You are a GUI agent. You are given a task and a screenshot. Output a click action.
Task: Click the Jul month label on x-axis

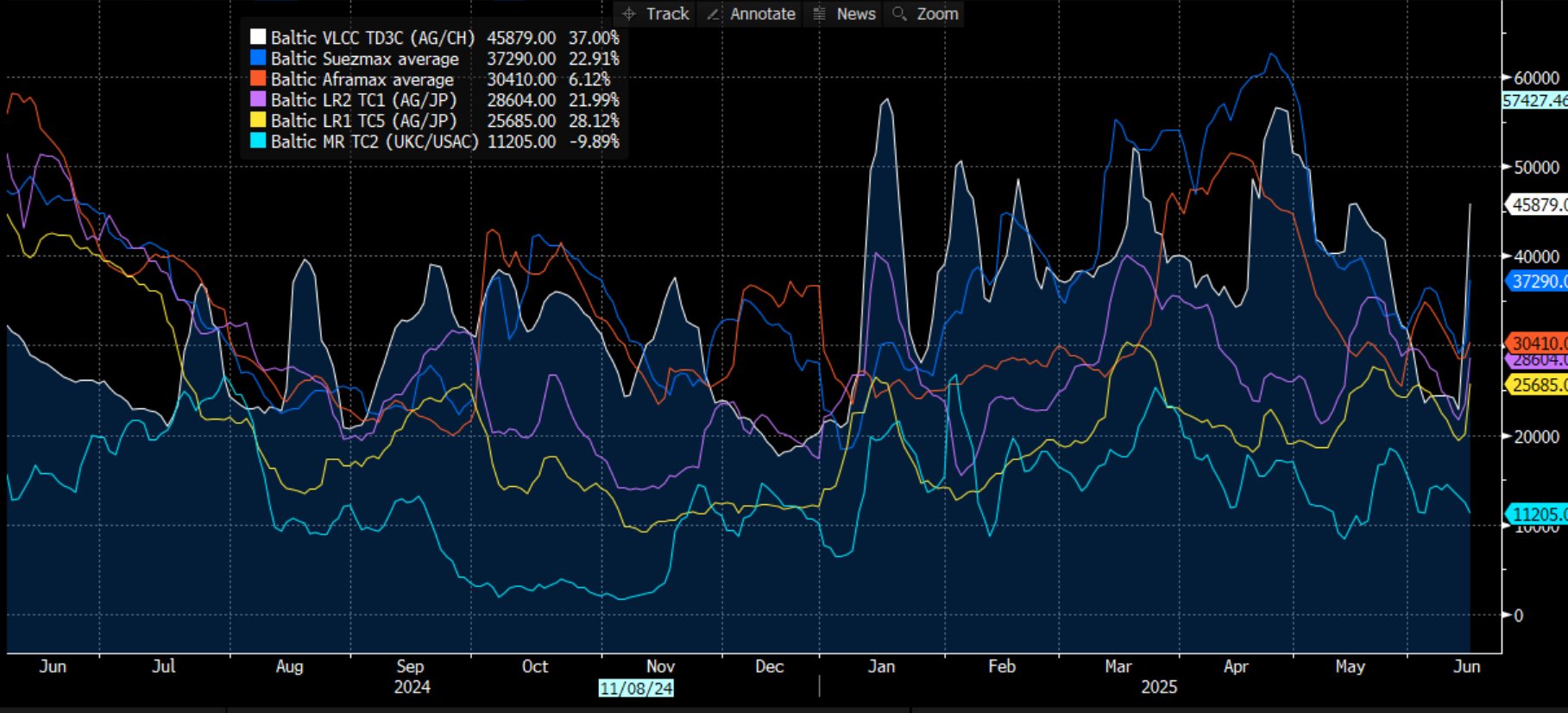click(x=163, y=666)
